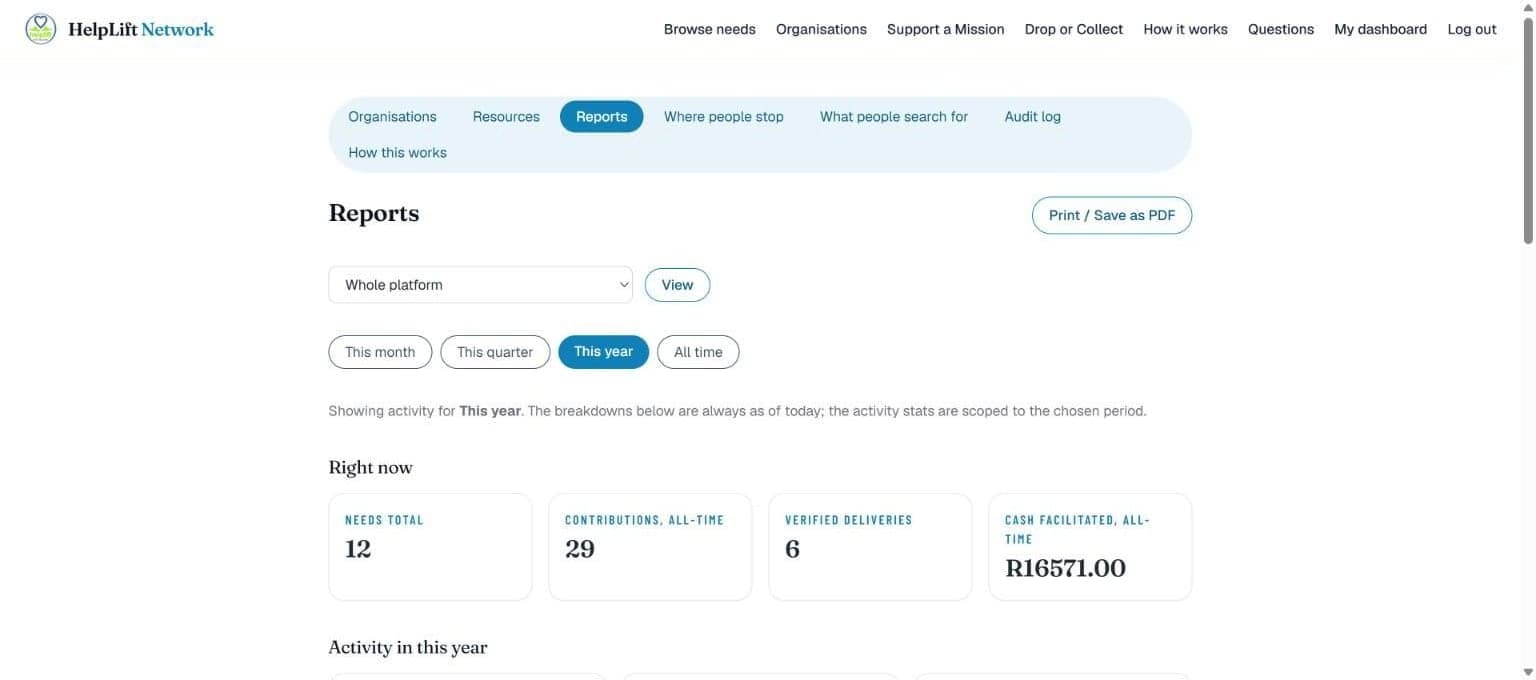
Task: Click the HelpLift Network heart logo icon
Action: click(41, 29)
